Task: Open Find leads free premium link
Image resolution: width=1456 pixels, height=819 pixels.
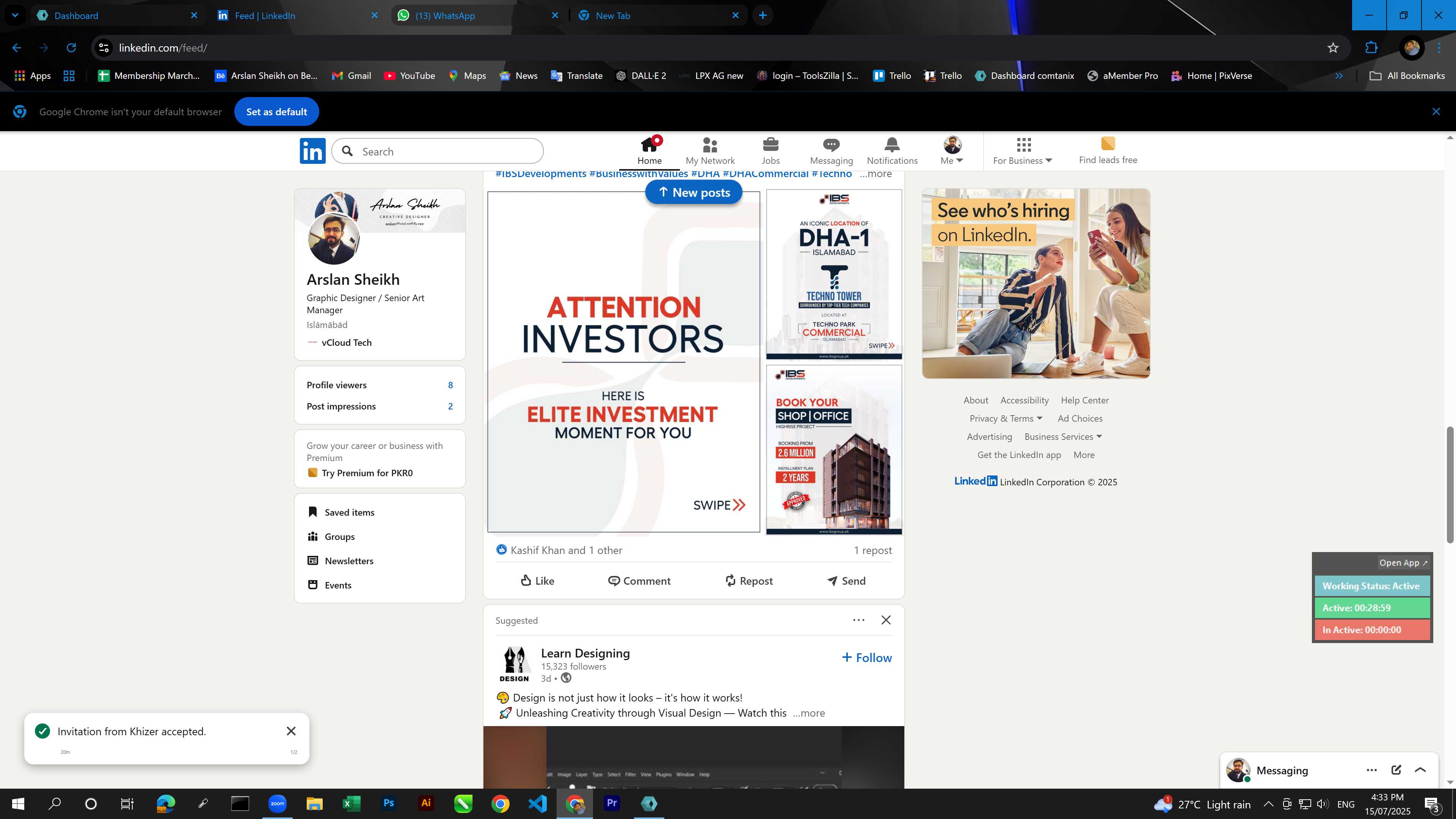Action: coord(1108,151)
